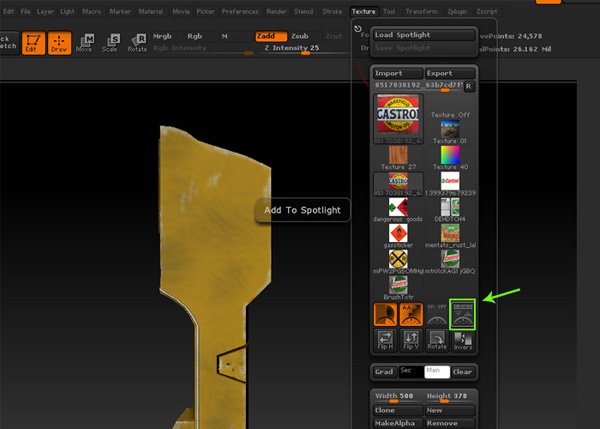Pick the Main white color swatch

click(x=437, y=372)
